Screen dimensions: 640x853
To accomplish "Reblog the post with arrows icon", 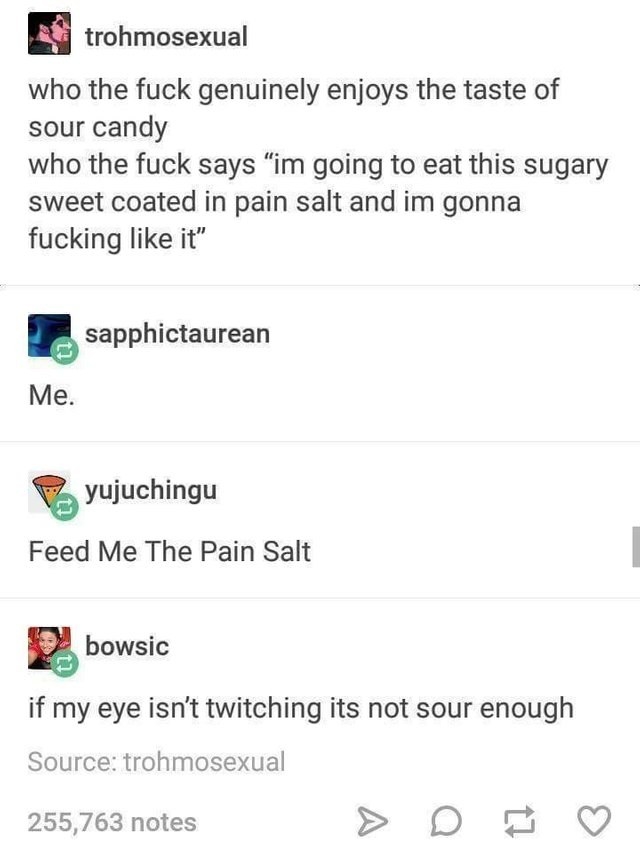I will [x=520, y=821].
